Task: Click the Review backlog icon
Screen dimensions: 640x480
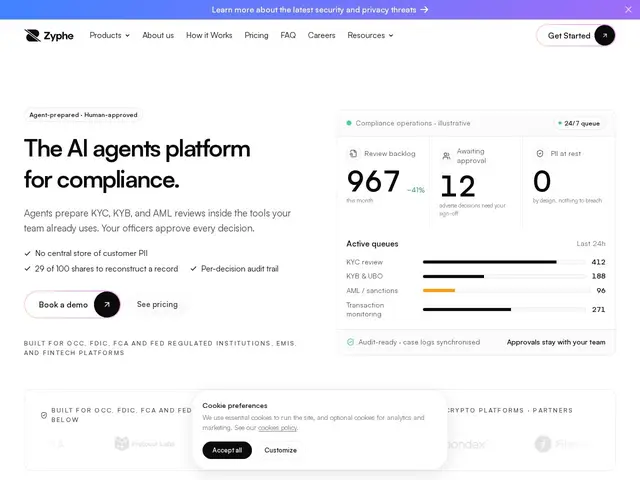Action: pyautogui.click(x=353, y=153)
